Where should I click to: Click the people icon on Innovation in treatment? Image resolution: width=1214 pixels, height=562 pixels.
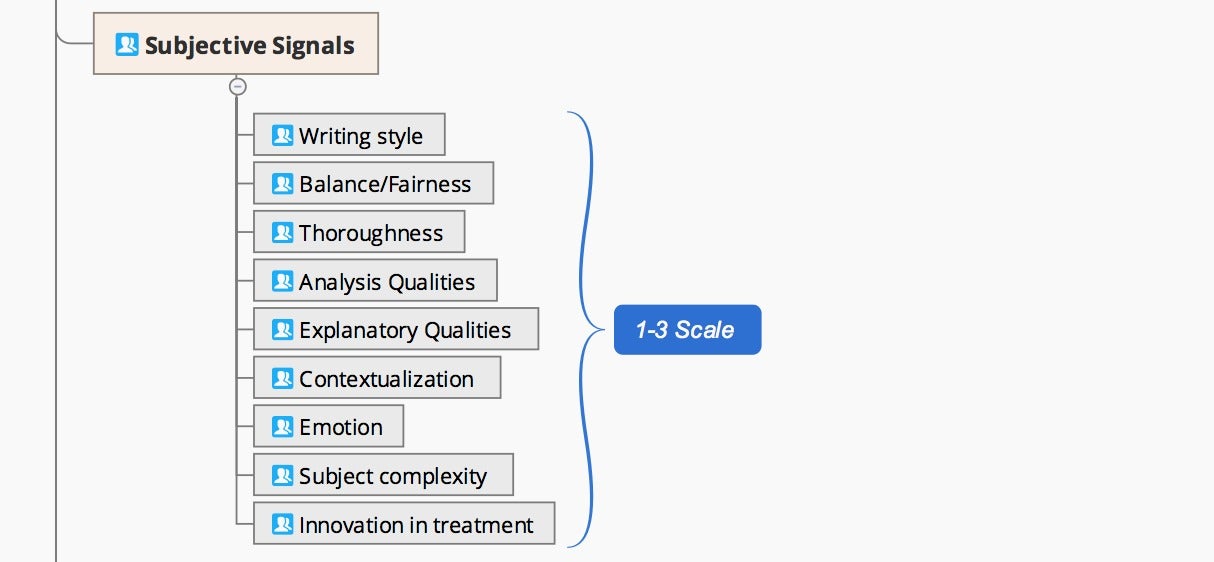click(x=283, y=524)
